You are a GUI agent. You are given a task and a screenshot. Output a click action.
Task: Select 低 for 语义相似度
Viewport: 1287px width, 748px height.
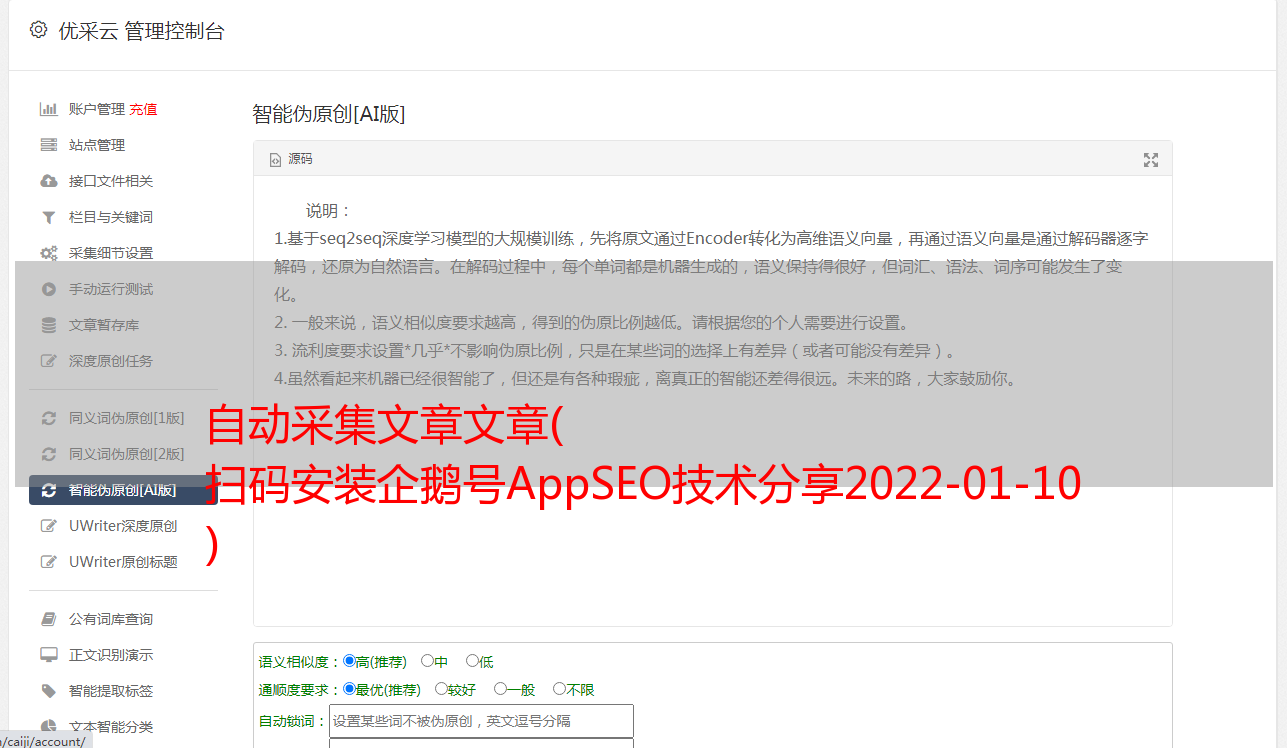pyautogui.click(x=472, y=661)
